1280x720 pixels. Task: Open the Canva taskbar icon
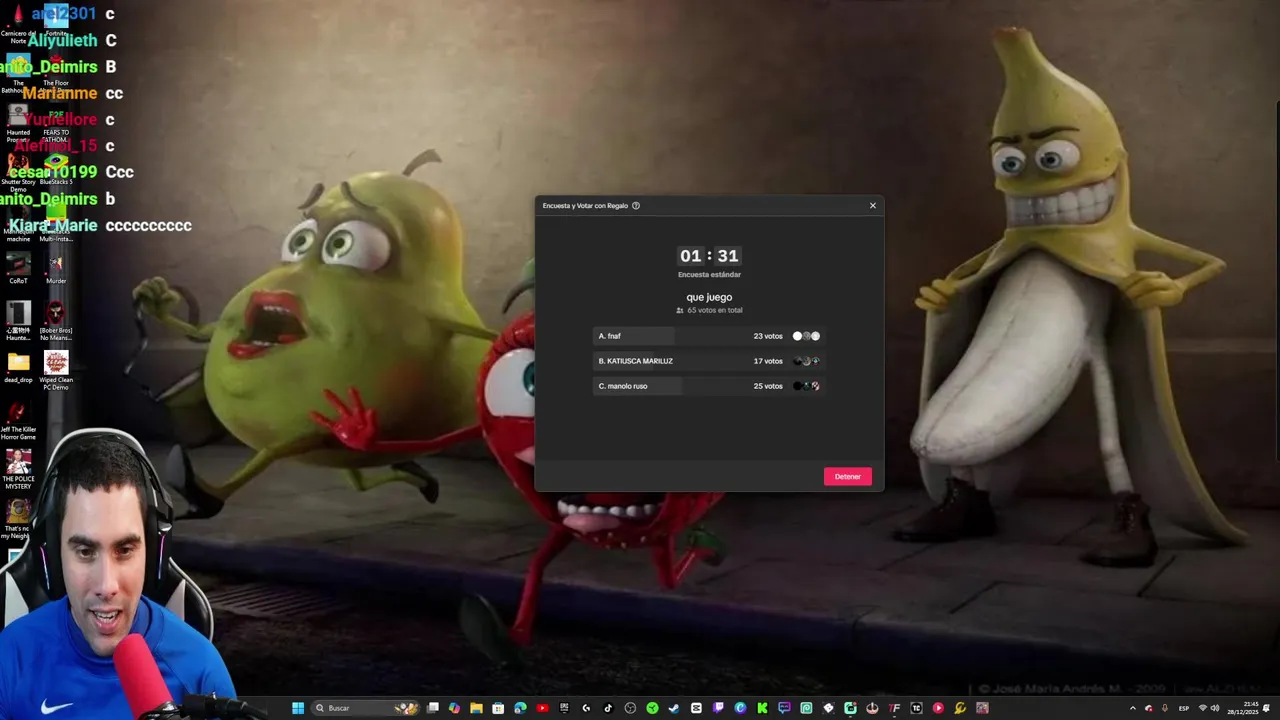click(x=740, y=708)
